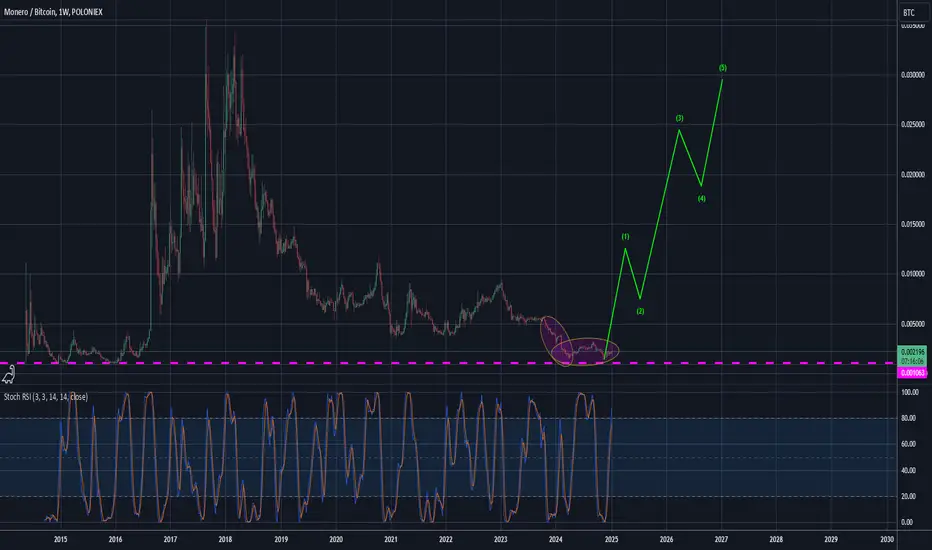This screenshot has height=550, width=932.
Task: Click the 2020 label on time axis
Action: click(x=336, y=539)
